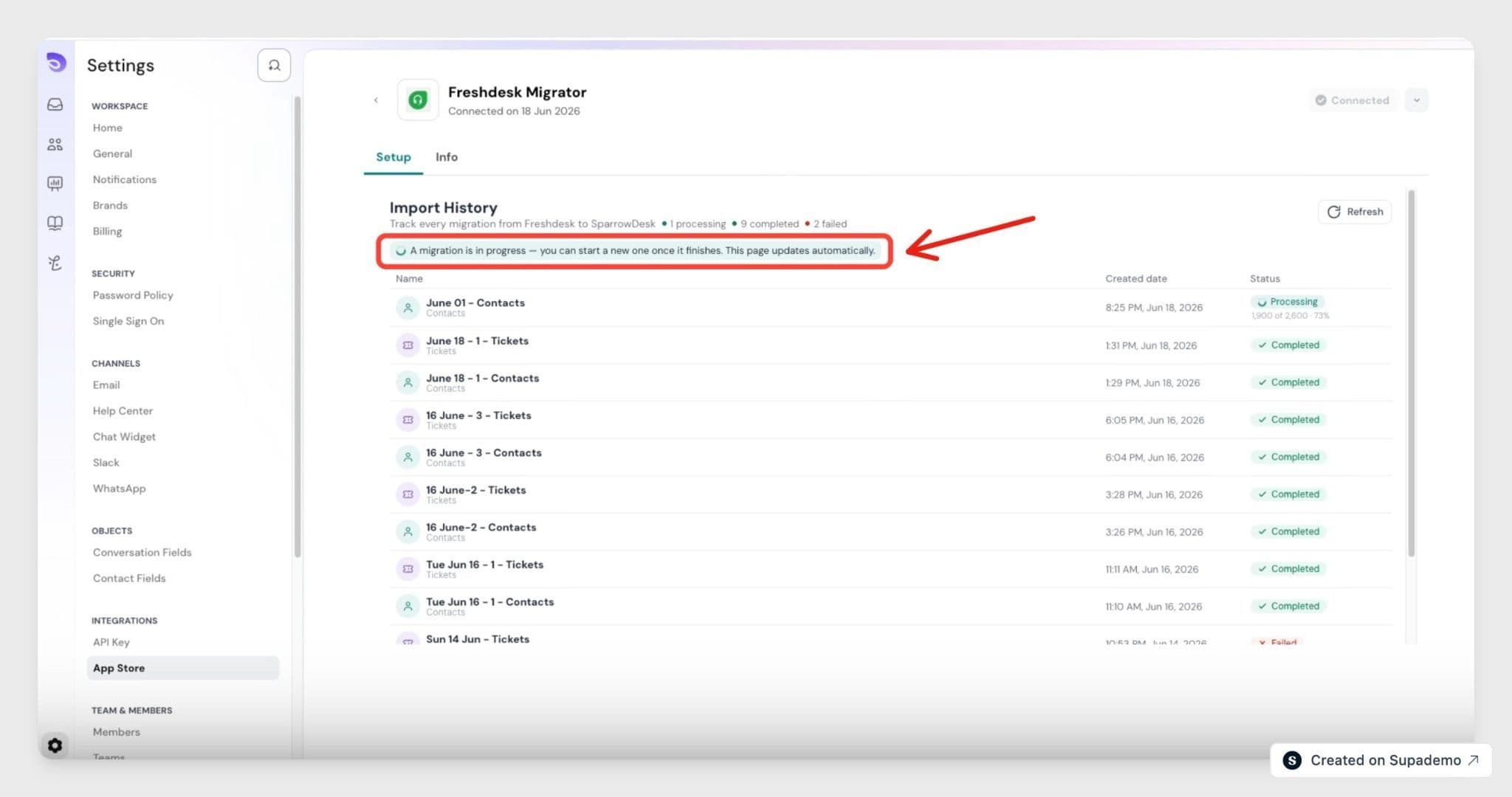1512x797 pixels.
Task: Open Billing settings
Action: (107, 231)
